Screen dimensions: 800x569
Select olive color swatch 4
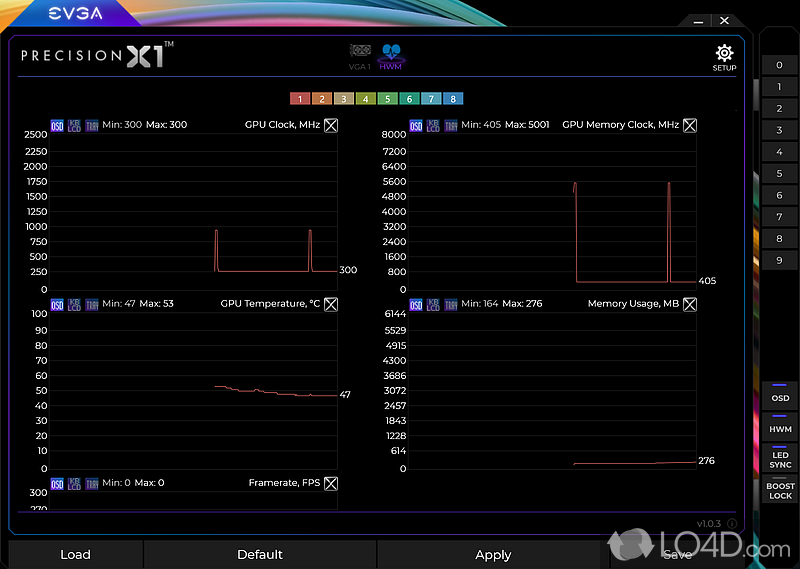coord(366,98)
